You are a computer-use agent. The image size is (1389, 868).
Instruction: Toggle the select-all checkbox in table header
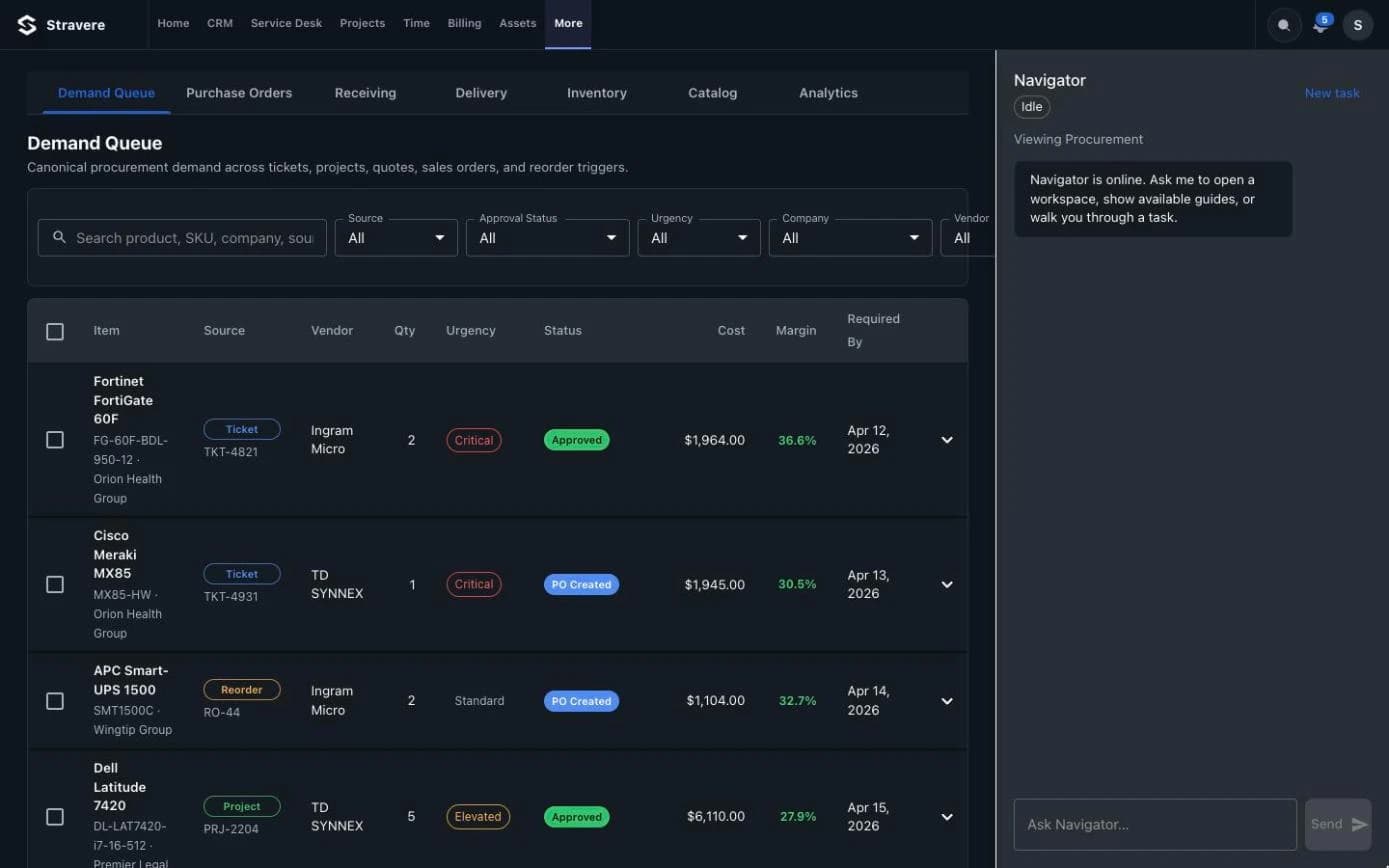(55, 331)
